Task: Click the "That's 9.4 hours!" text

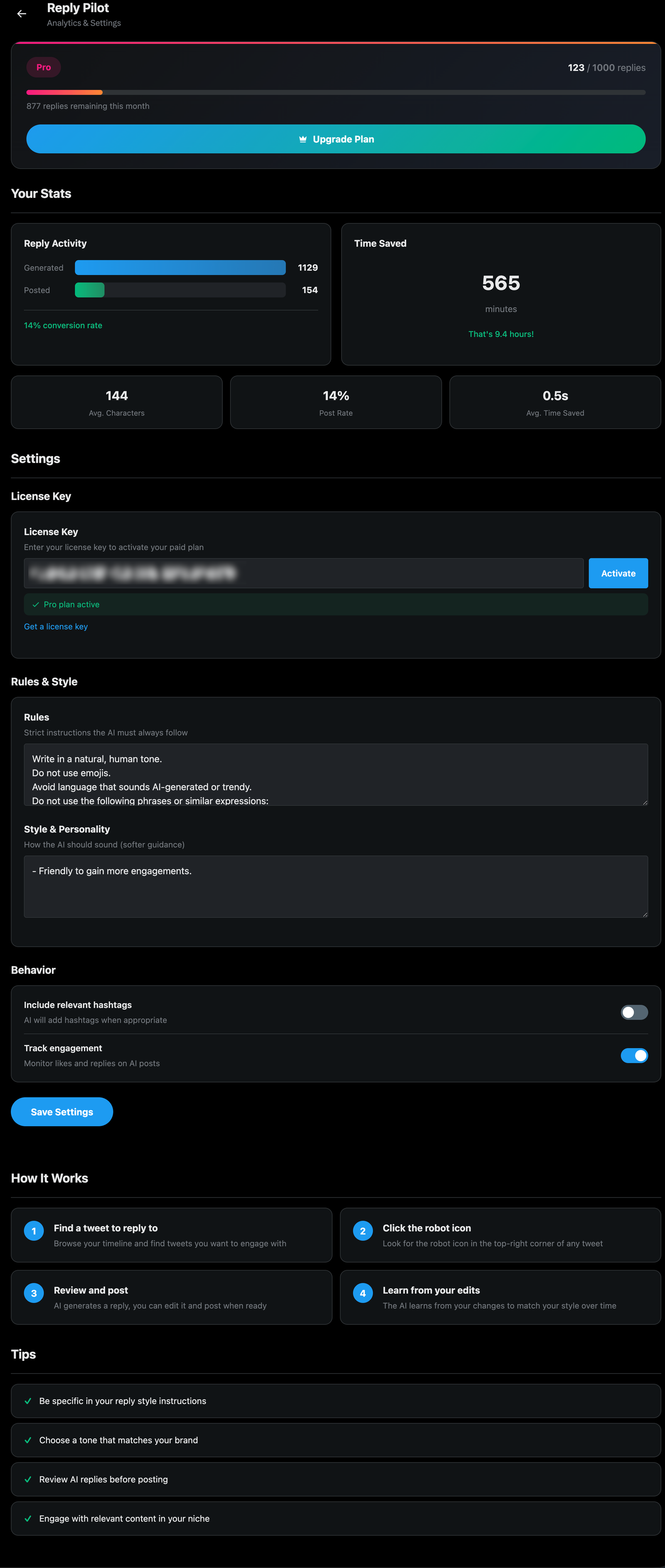Action: (x=501, y=334)
